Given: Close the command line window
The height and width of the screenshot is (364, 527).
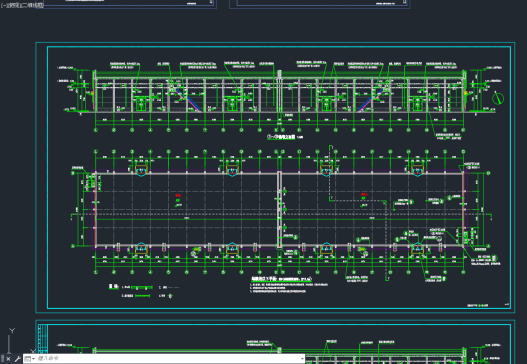Looking at the screenshot, I should (x=8, y=359).
